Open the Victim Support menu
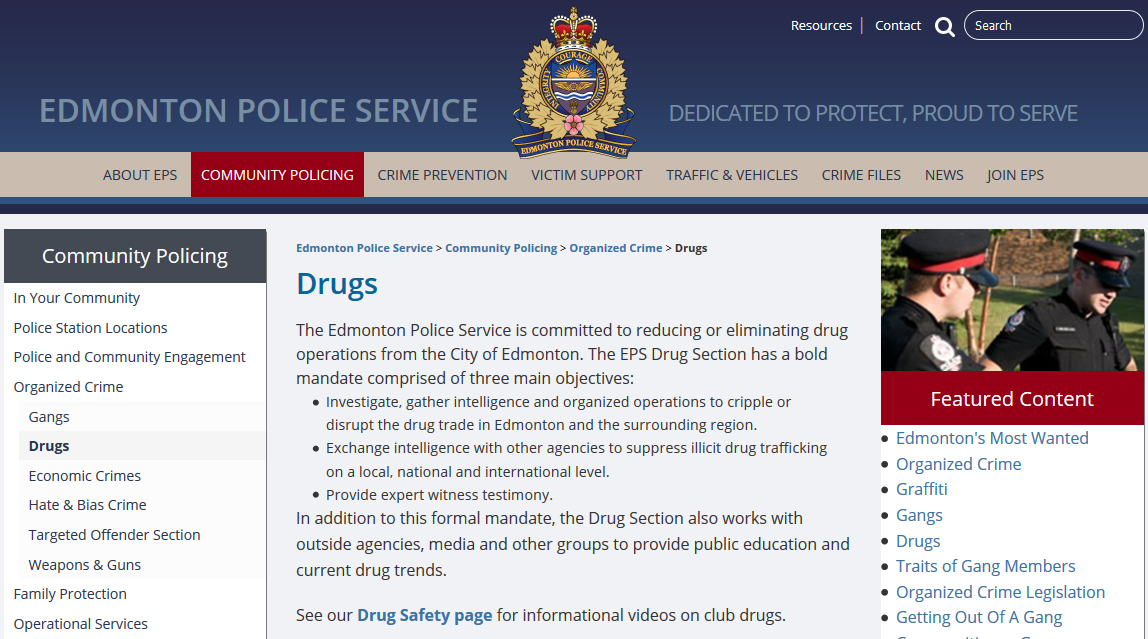Image resolution: width=1148 pixels, height=639 pixels. pyautogui.click(x=586, y=175)
